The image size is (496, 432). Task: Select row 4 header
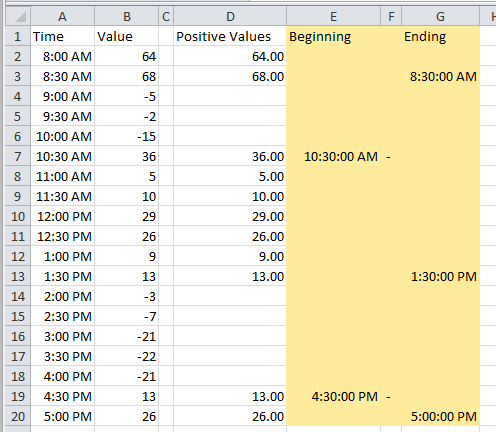click(x=18, y=96)
